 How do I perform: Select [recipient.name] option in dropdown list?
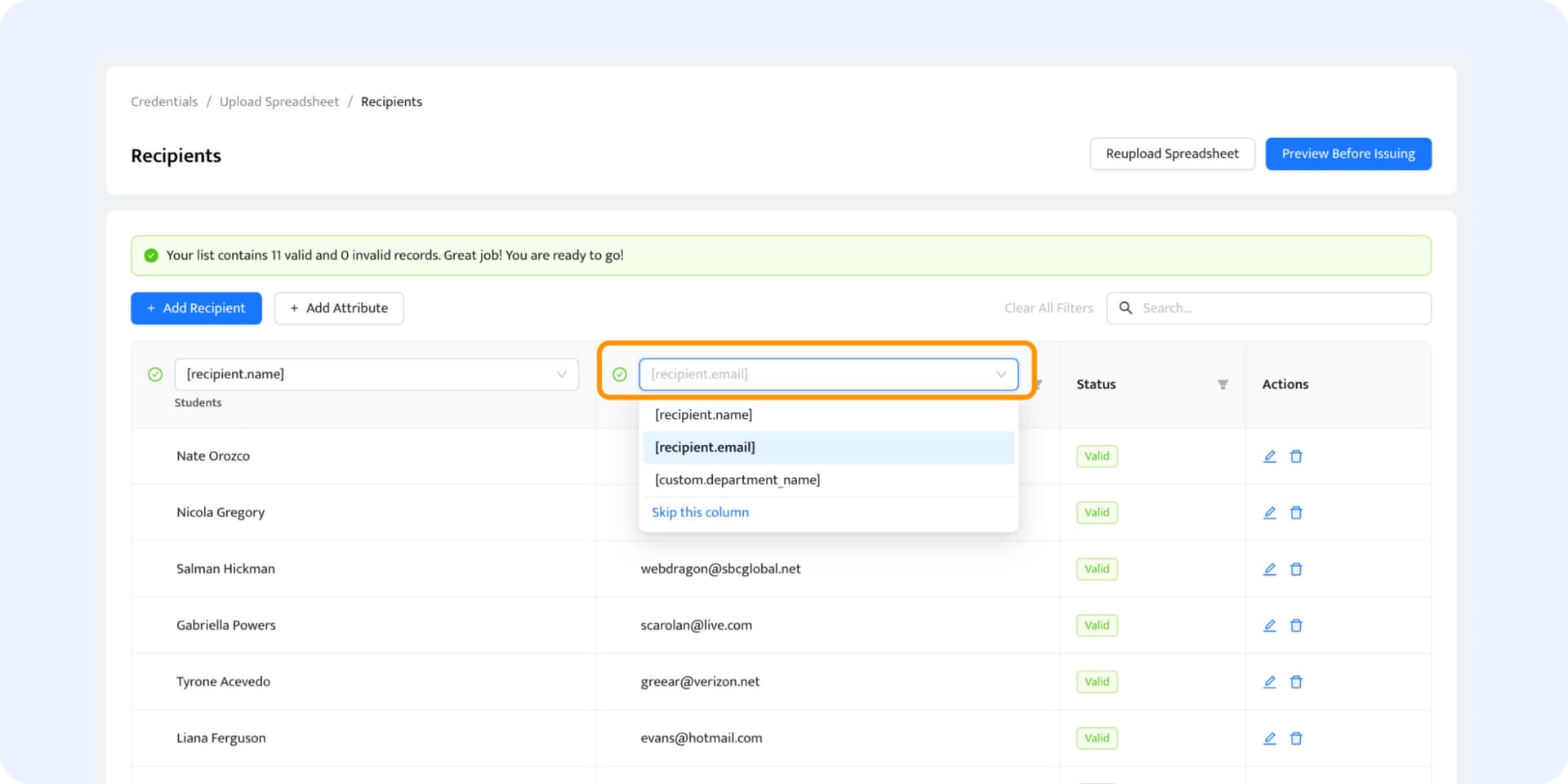pos(704,415)
